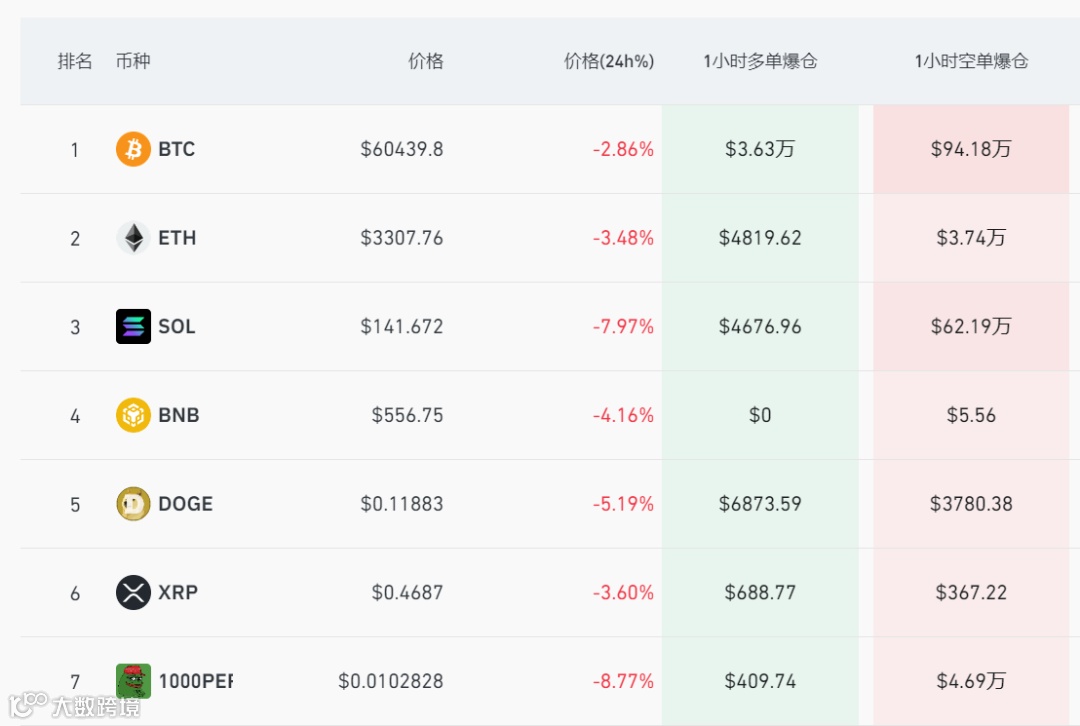Viewport: 1080px width, 726px height.
Task: Click XRP 24h change -3.60%
Action: click(x=623, y=592)
